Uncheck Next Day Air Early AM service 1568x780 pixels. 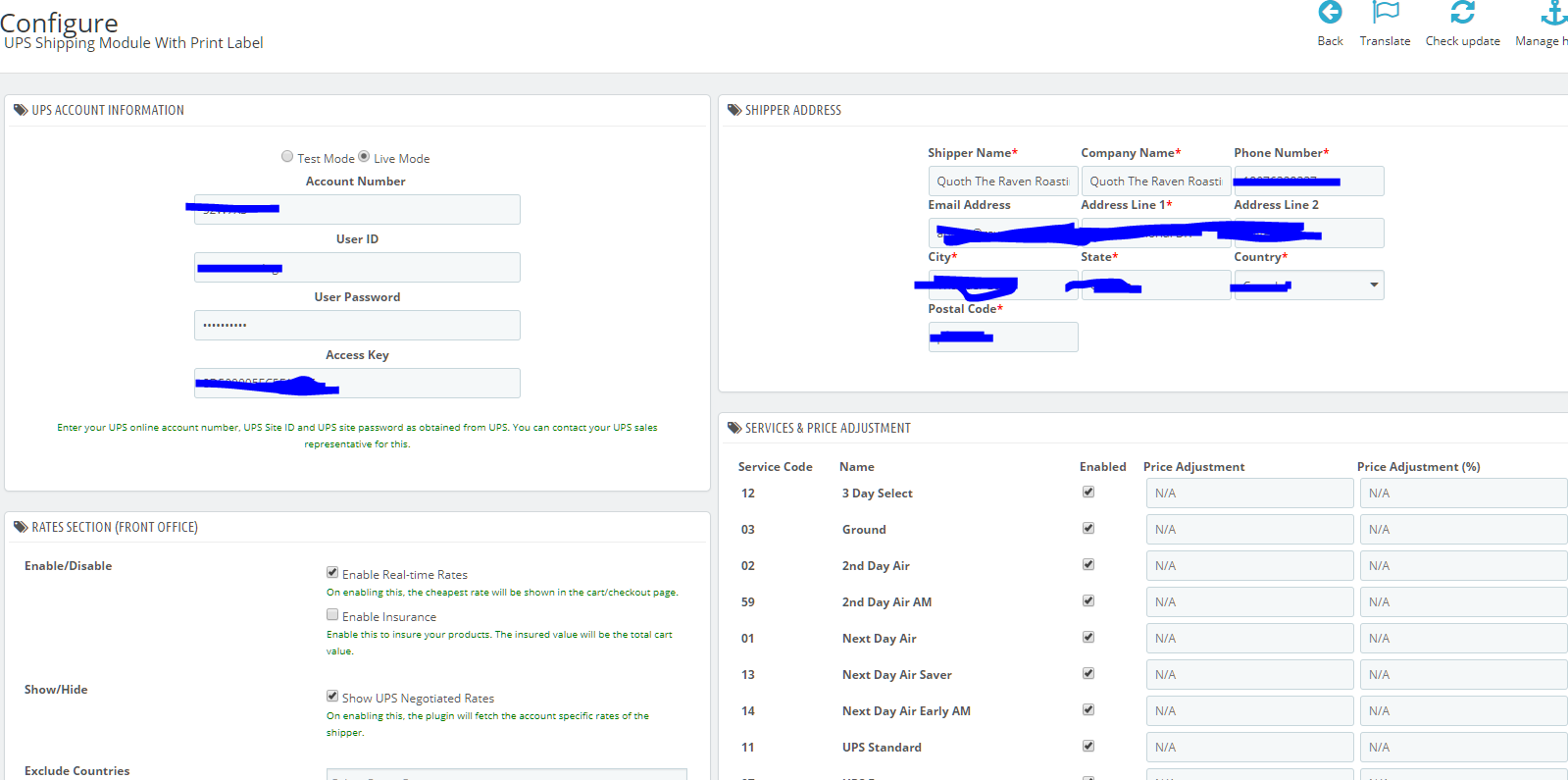click(1088, 709)
